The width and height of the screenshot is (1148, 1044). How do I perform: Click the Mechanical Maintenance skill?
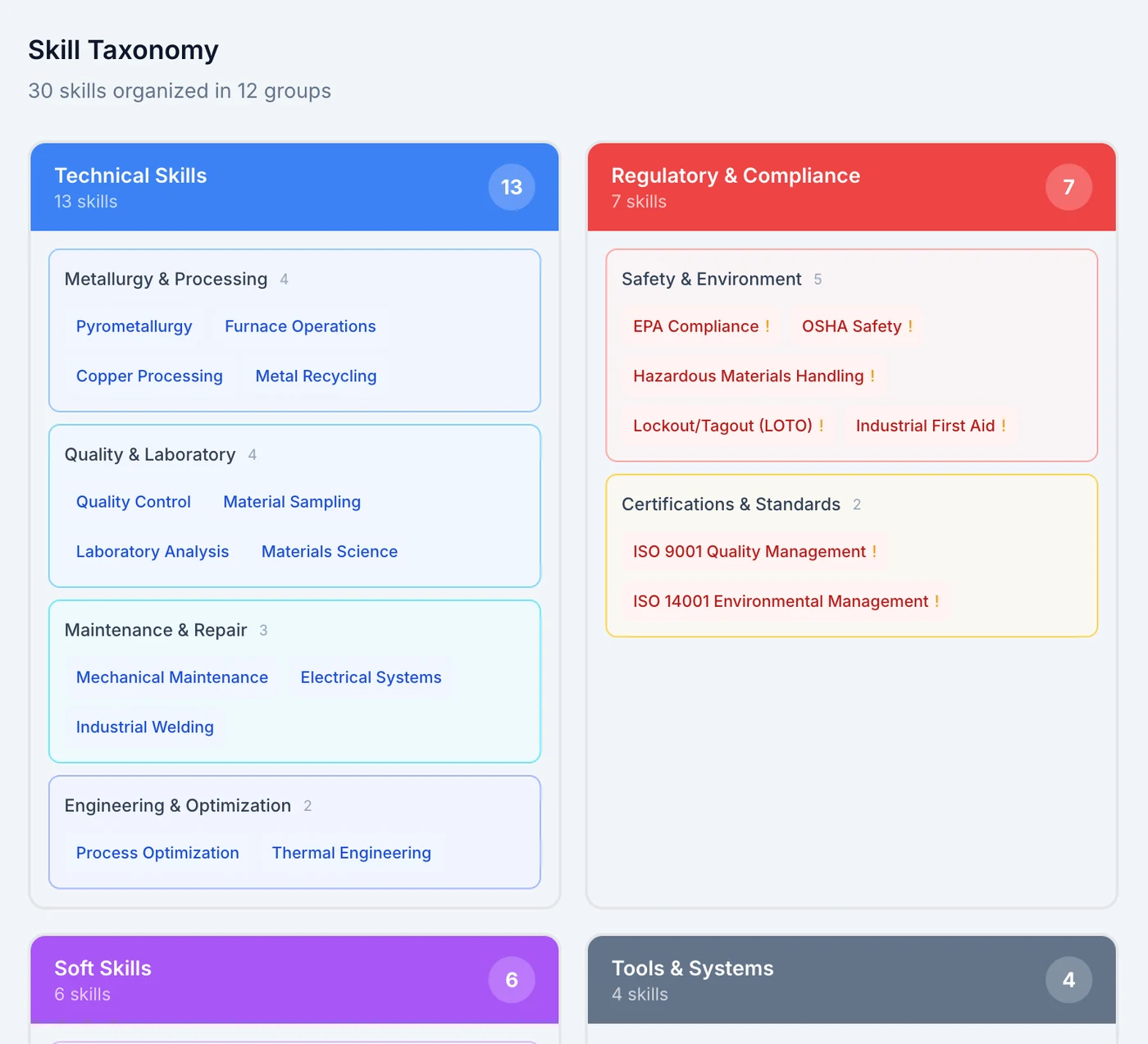(x=172, y=677)
